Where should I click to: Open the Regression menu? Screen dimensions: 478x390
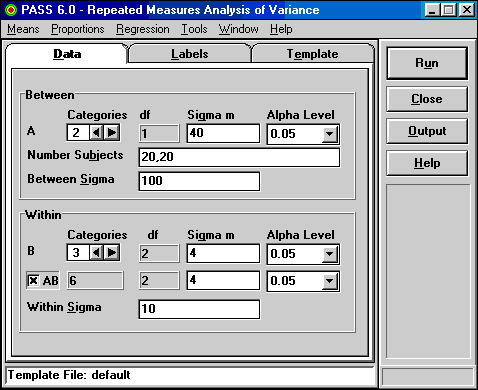pos(143,29)
